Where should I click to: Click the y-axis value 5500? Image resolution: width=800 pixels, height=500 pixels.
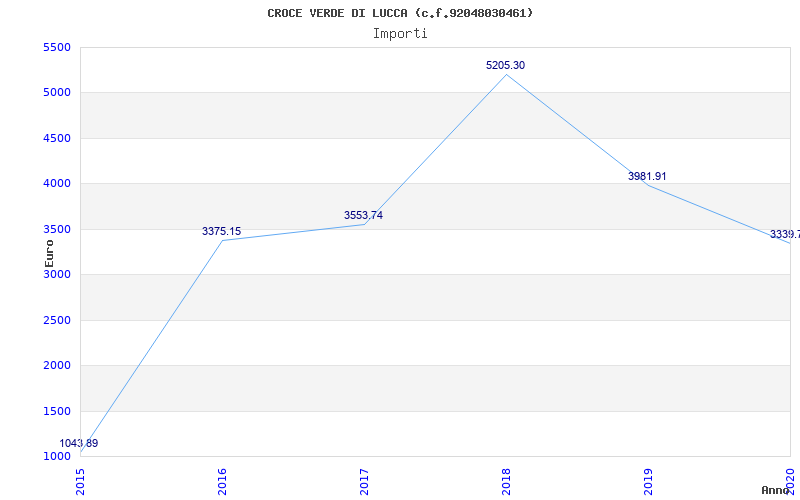tap(57, 47)
